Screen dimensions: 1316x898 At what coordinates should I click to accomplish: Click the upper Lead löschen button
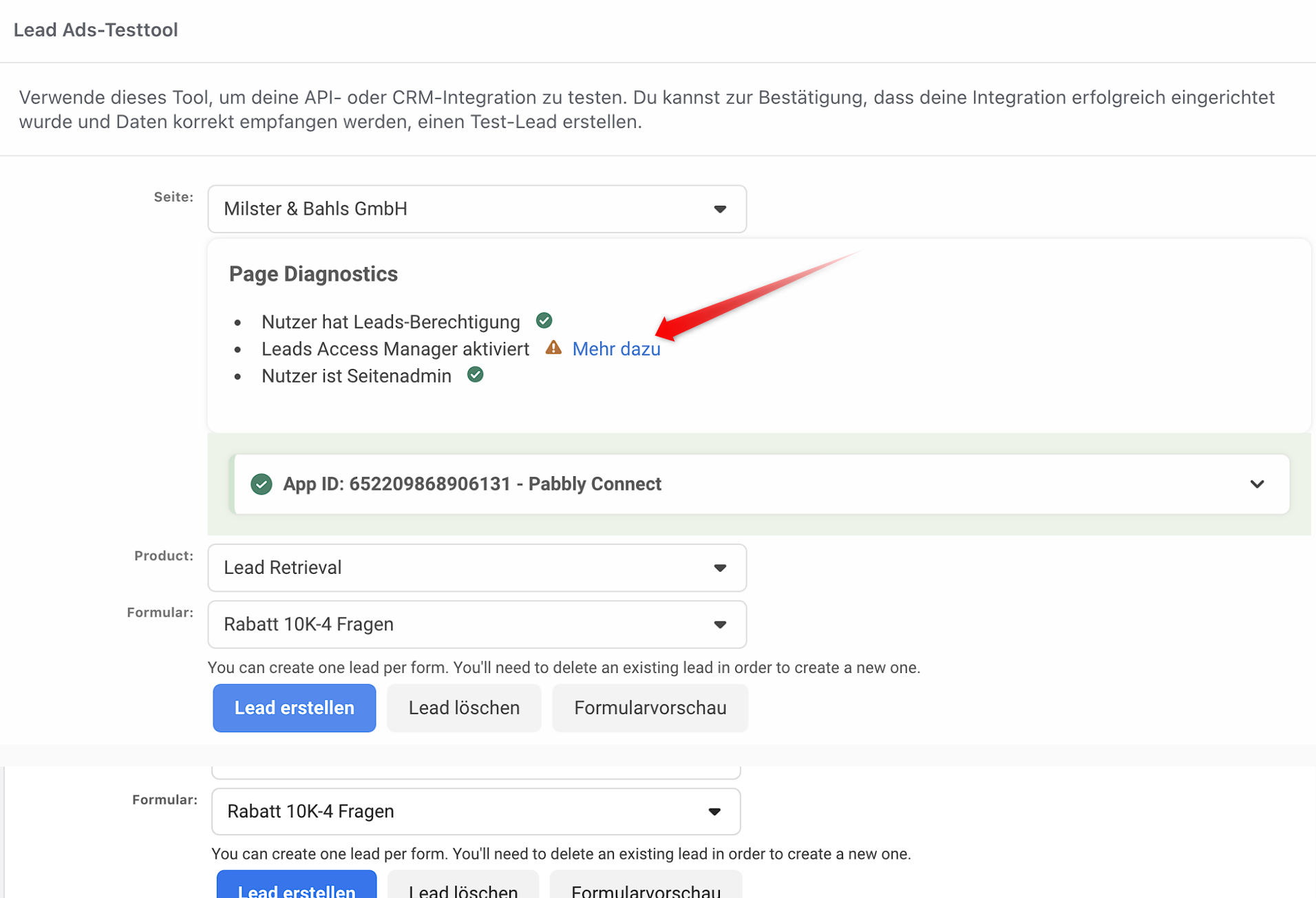[464, 707]
